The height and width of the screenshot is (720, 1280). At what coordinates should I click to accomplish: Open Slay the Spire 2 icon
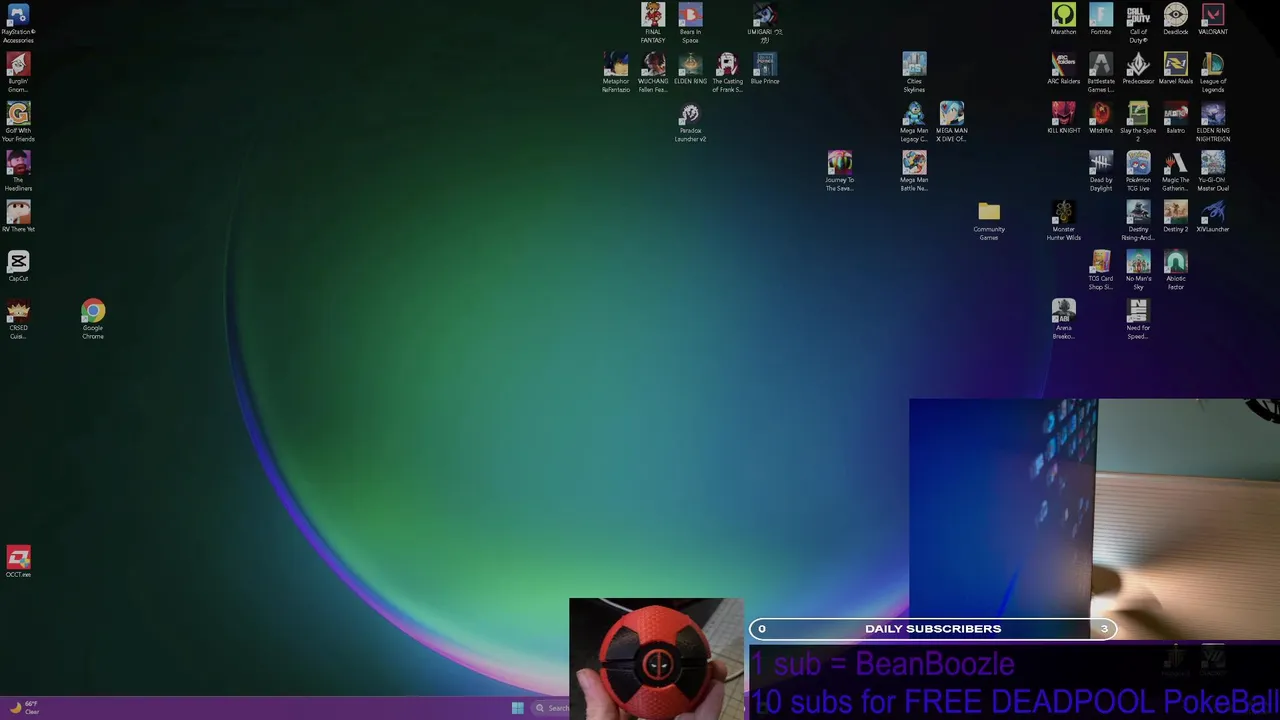point(1138,122)
